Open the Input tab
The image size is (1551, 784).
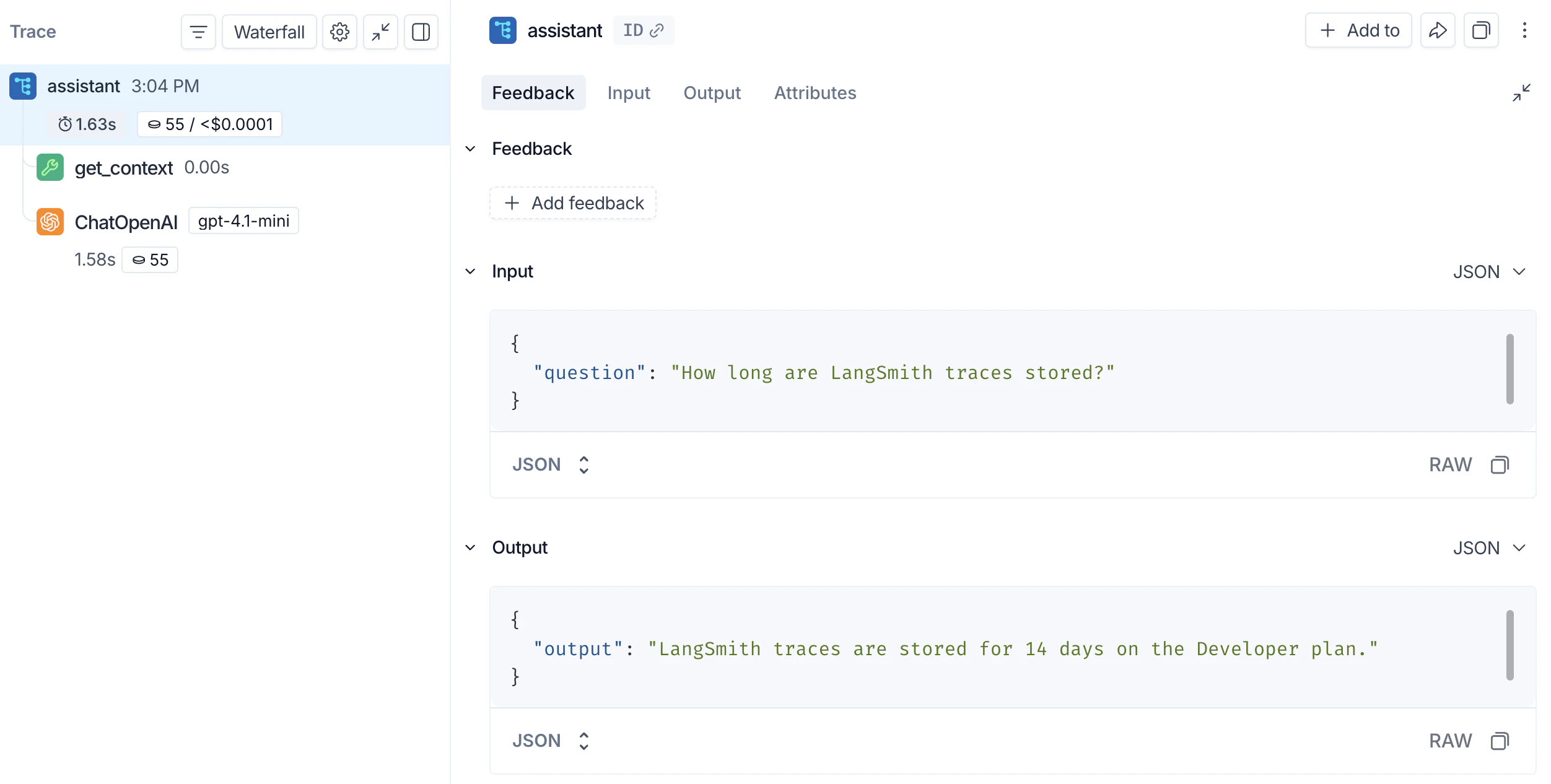coord(629,93)
